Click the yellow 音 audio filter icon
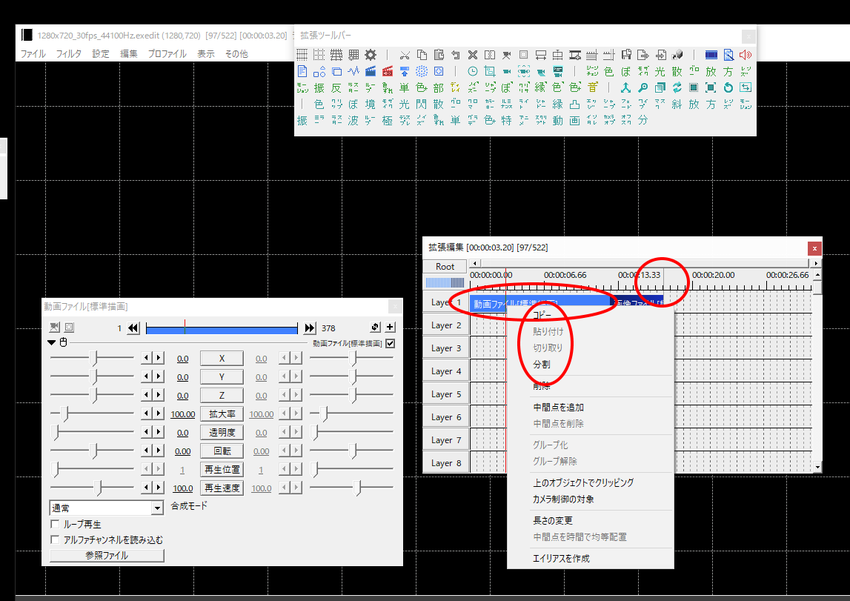Screen dimensions: 850x601 (x=593, y=87)
